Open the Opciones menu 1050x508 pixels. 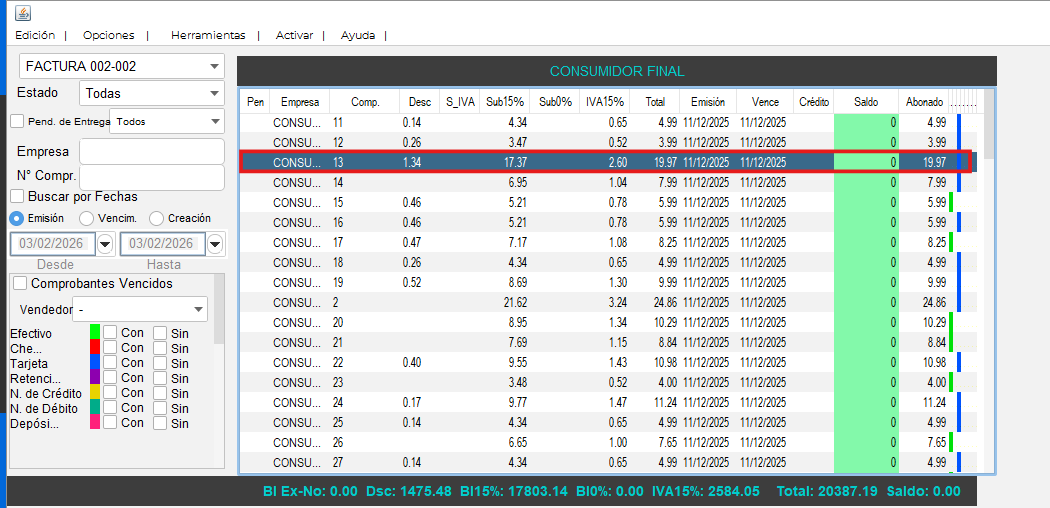point(108,35)
